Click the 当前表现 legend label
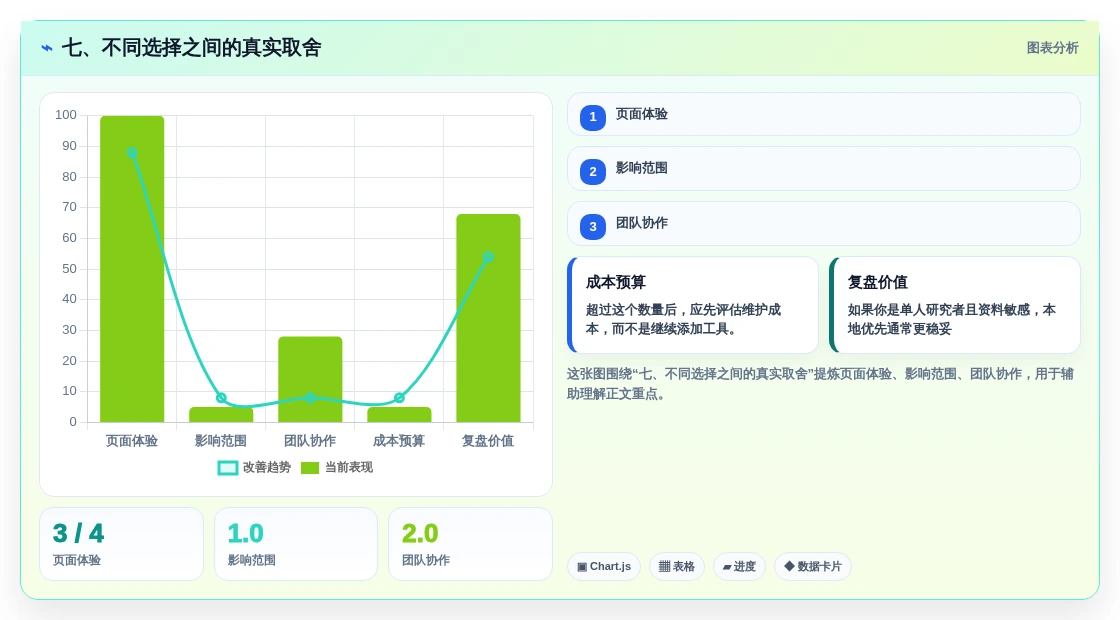The height and width of the screenshot is (620, 1120). pyautogui.click(x=349, y=467)
